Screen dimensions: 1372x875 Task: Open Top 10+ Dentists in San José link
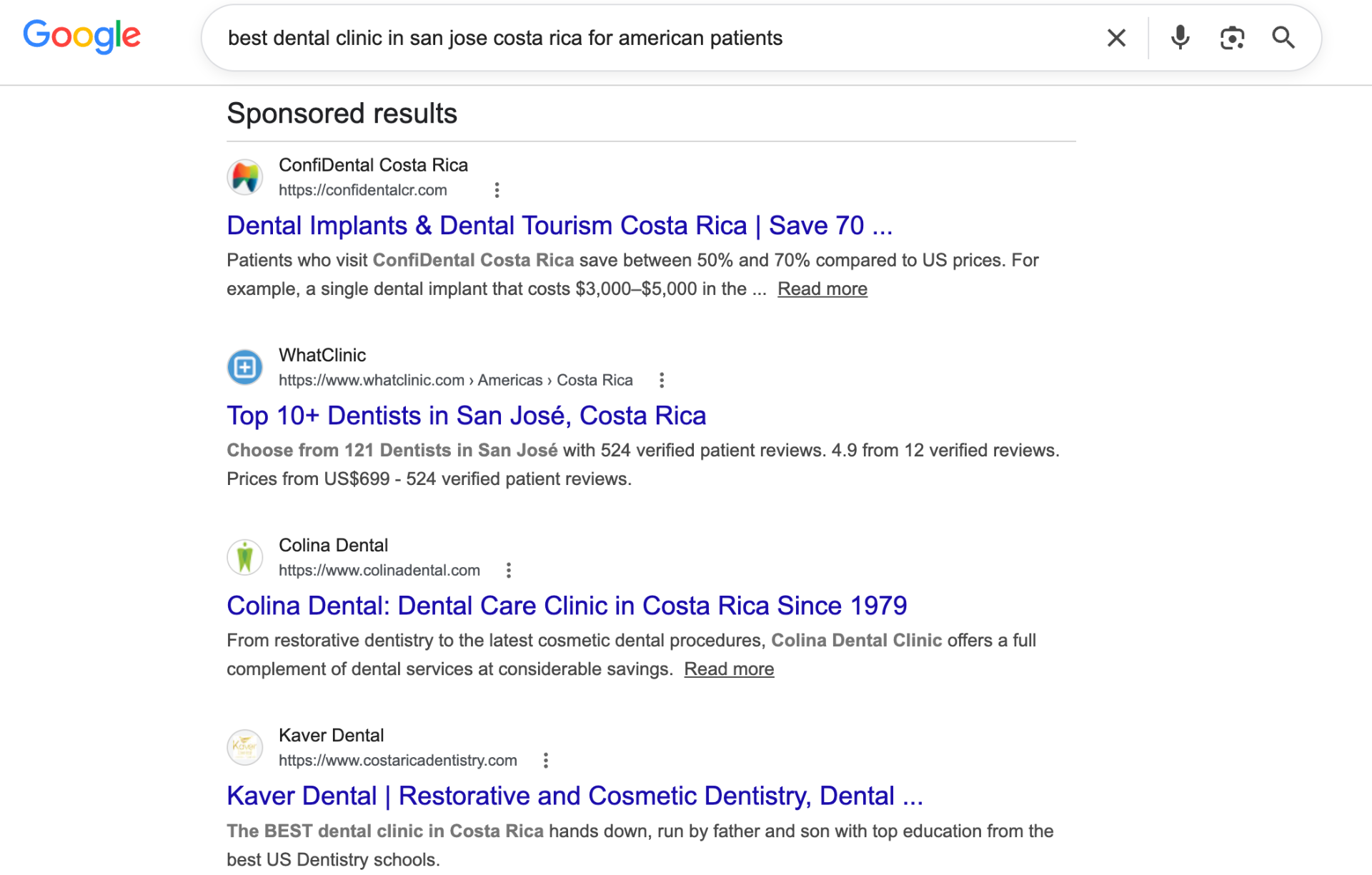click(467, 416)
